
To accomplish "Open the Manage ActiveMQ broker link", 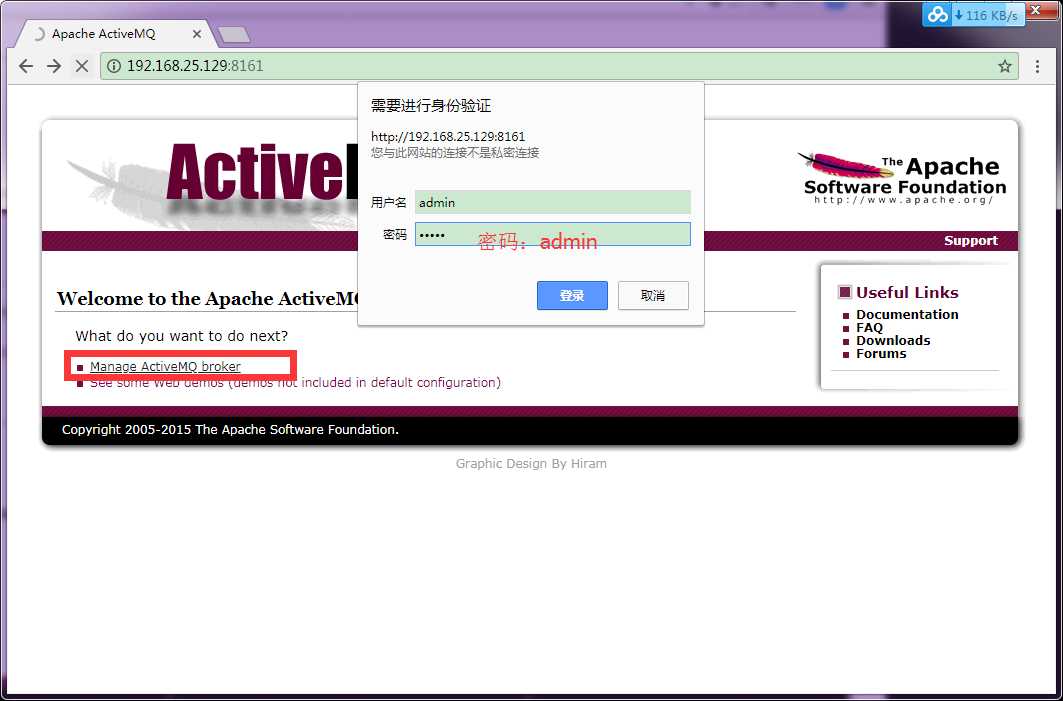I will pos(165,366).
